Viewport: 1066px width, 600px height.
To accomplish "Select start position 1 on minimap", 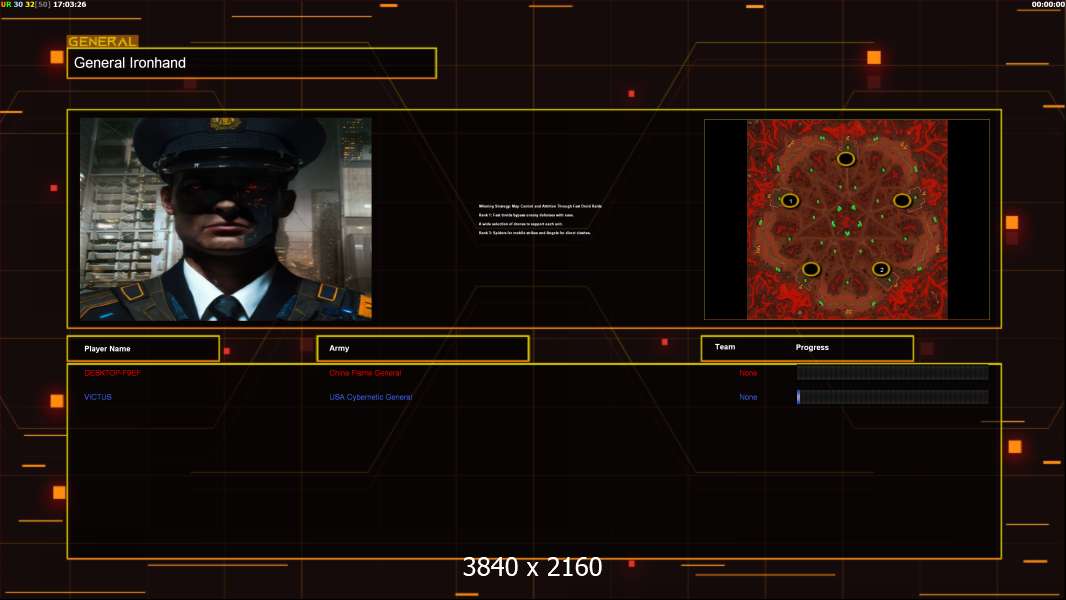I will tap(789, 200).
